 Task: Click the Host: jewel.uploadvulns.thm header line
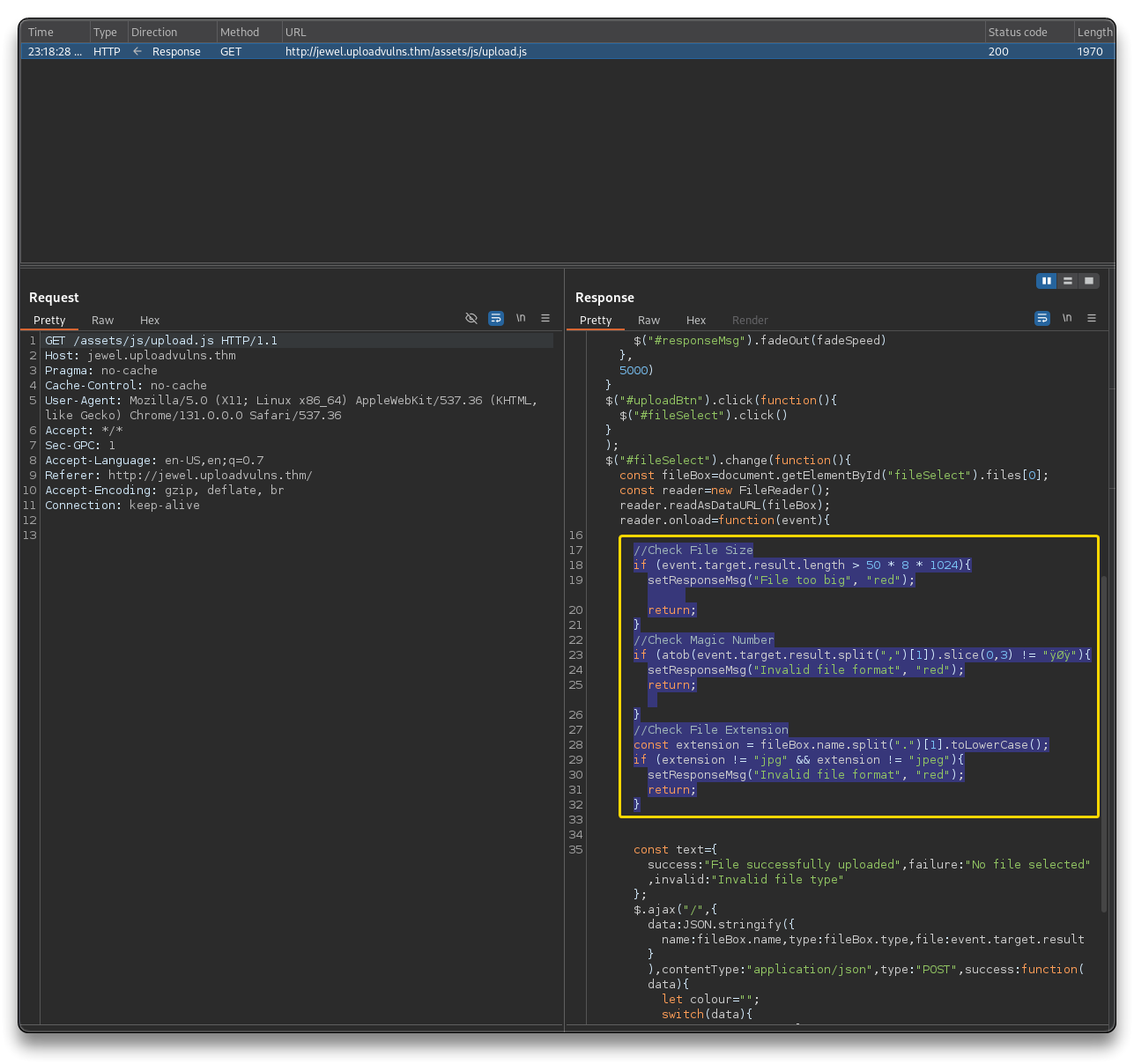click(x=140, y=356)
